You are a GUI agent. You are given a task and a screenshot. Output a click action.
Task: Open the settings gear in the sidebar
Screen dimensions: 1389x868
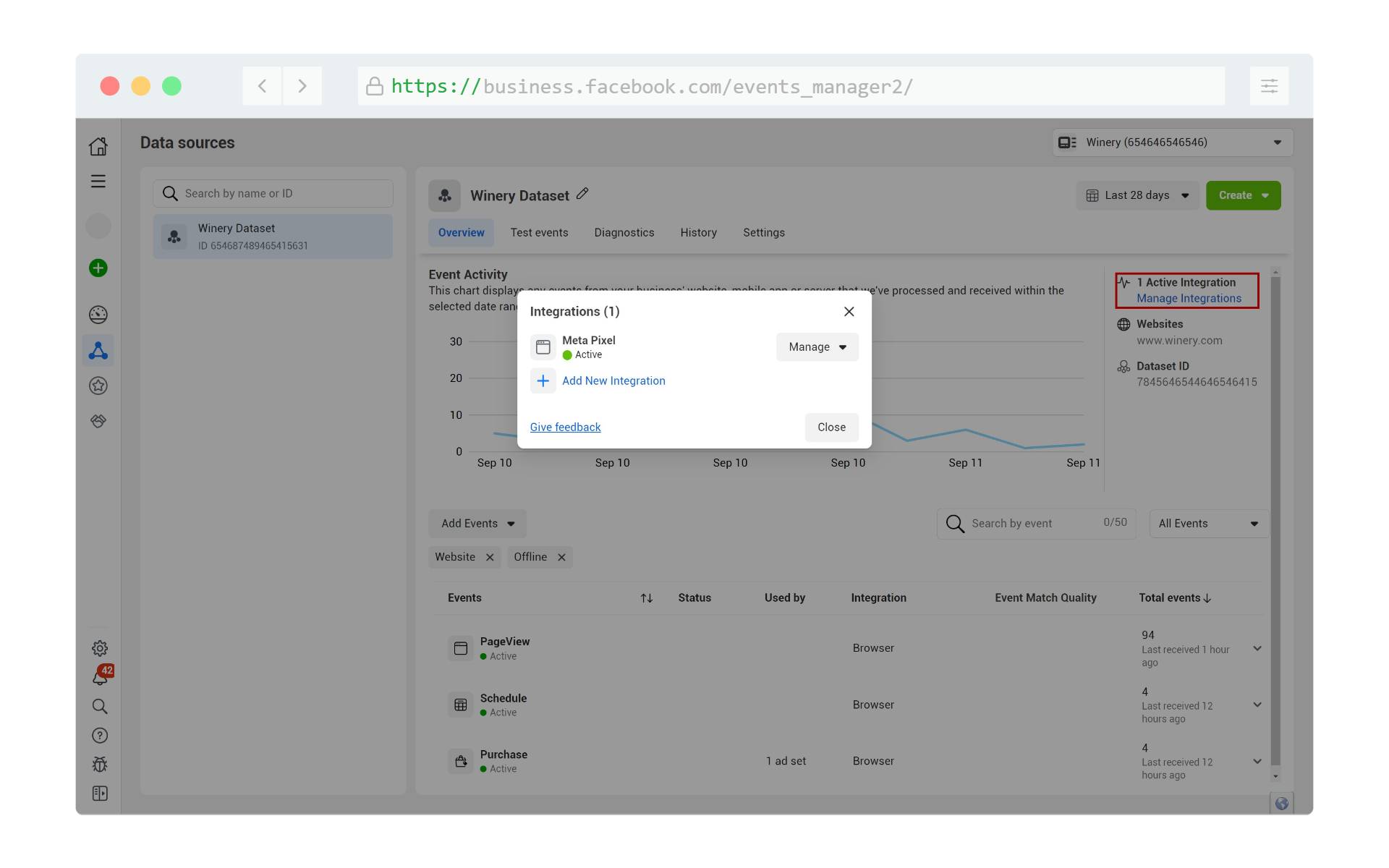[x=100, y=648]
